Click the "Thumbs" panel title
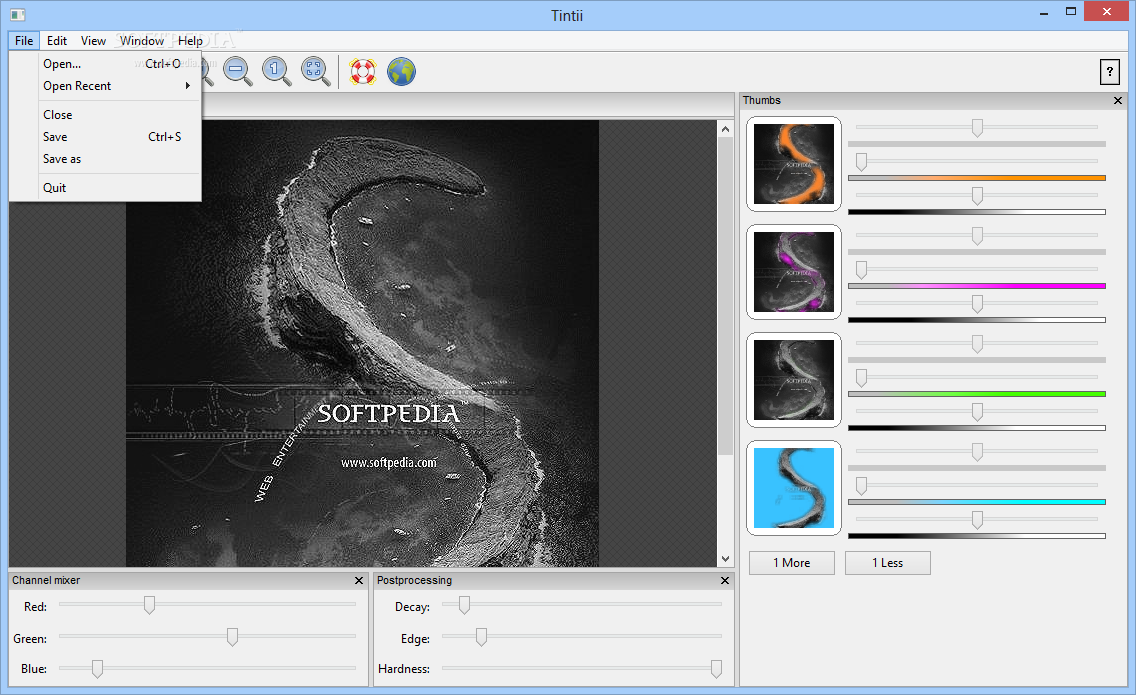The height and width of the screenshot is (695, 1136). coord(761,101)
